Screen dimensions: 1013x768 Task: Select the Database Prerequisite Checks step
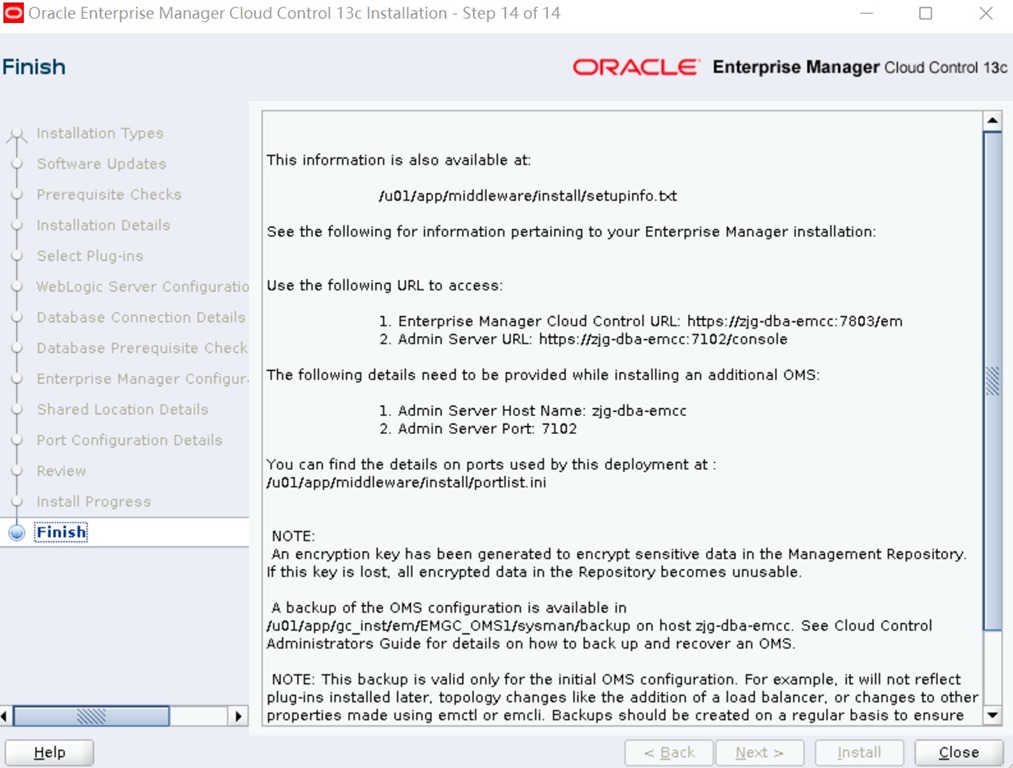(142, 348)
